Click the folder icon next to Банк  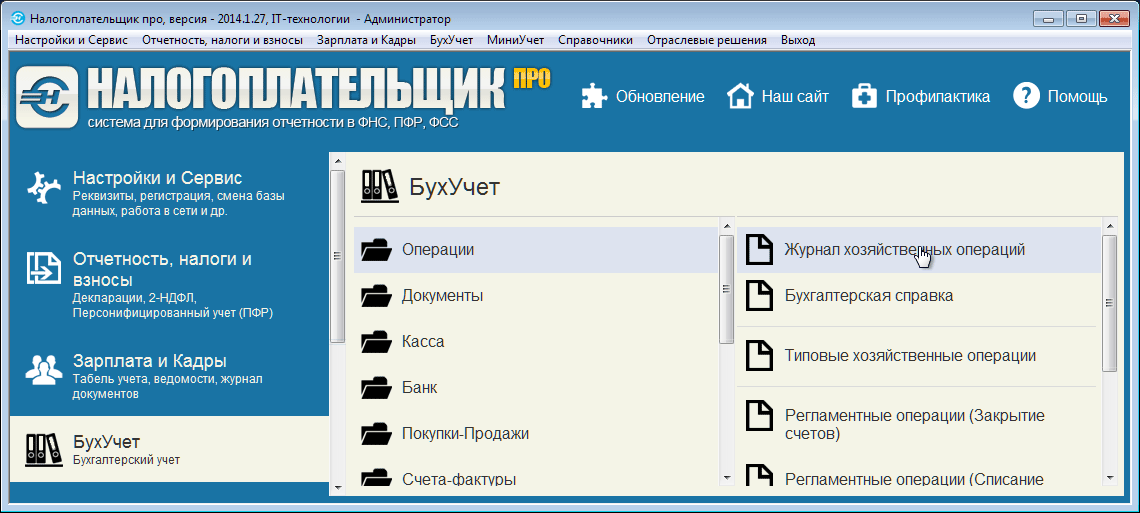[376, 387]
